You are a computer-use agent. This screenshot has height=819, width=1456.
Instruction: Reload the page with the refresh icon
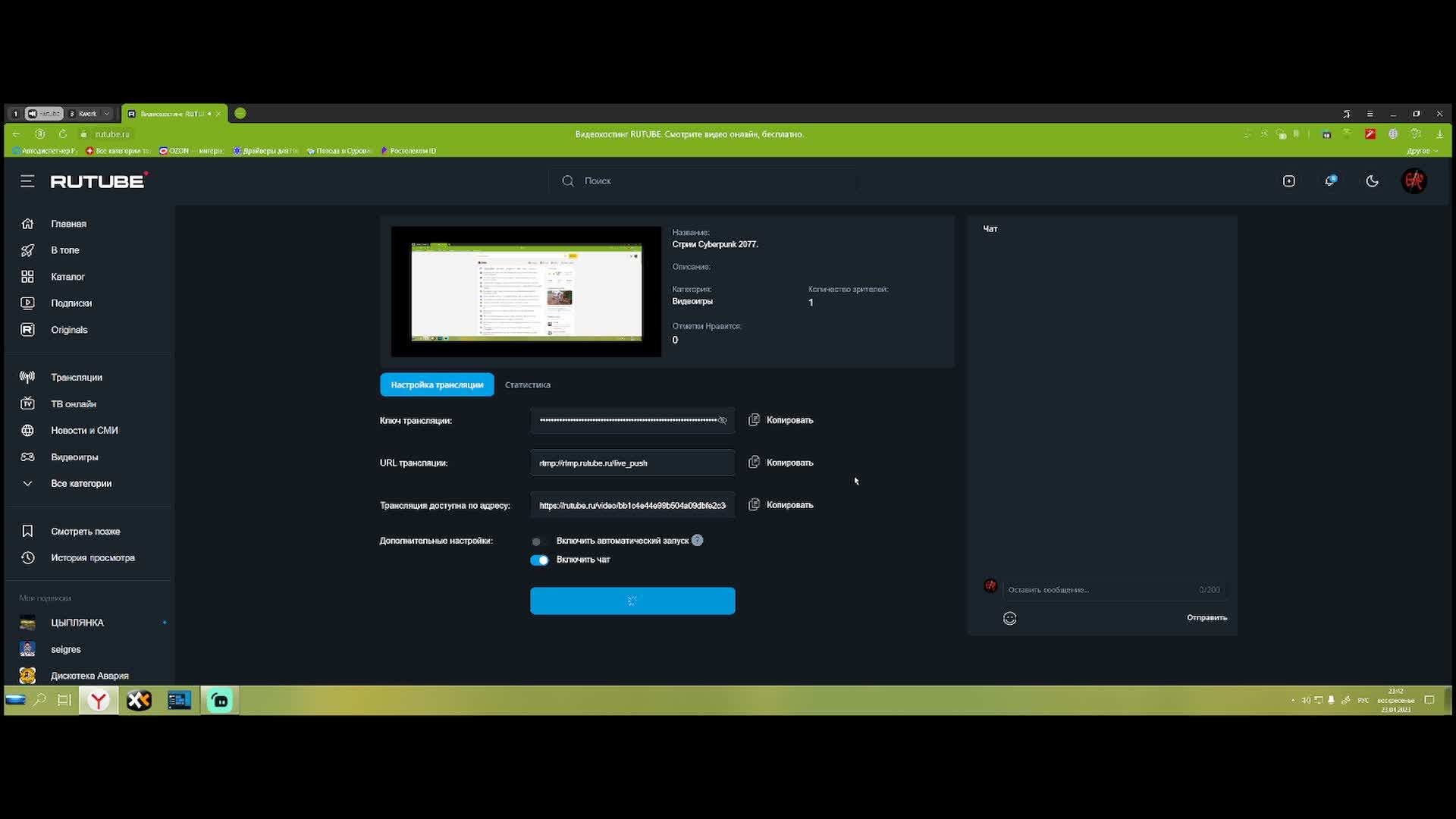click(x=63, y=134)
